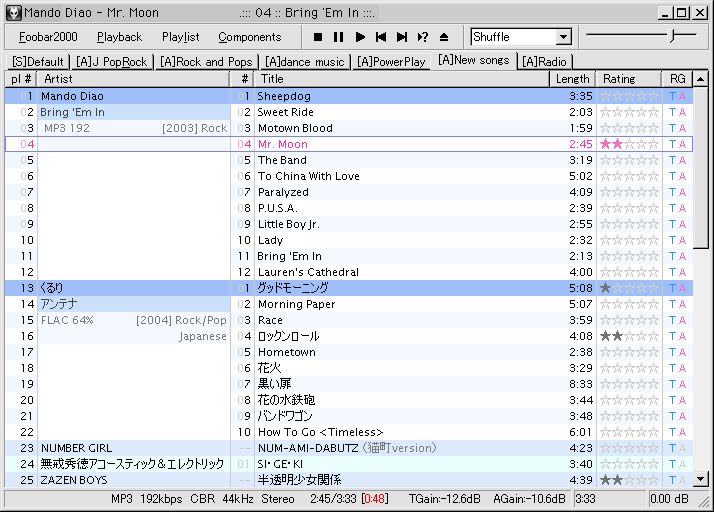Adjust the volume slider knob
This screenshot has height=512, width=714.
673,36
